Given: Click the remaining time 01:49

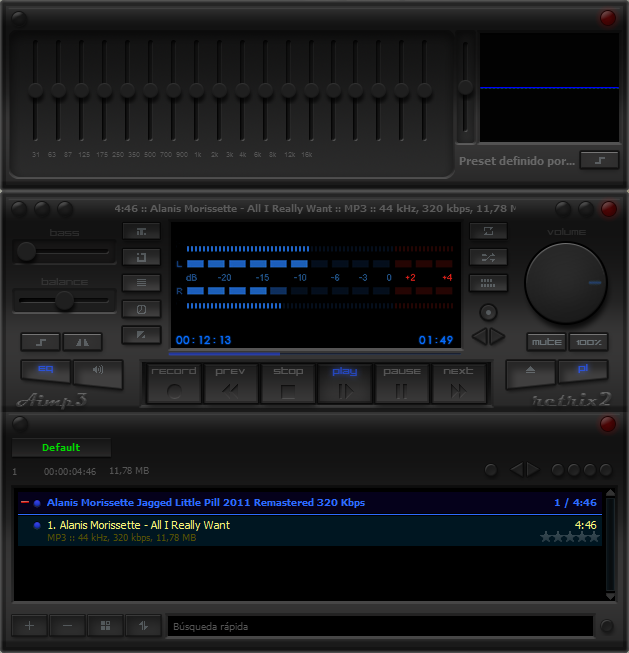Looking at the screenshot, I should (x=436, y=340).
